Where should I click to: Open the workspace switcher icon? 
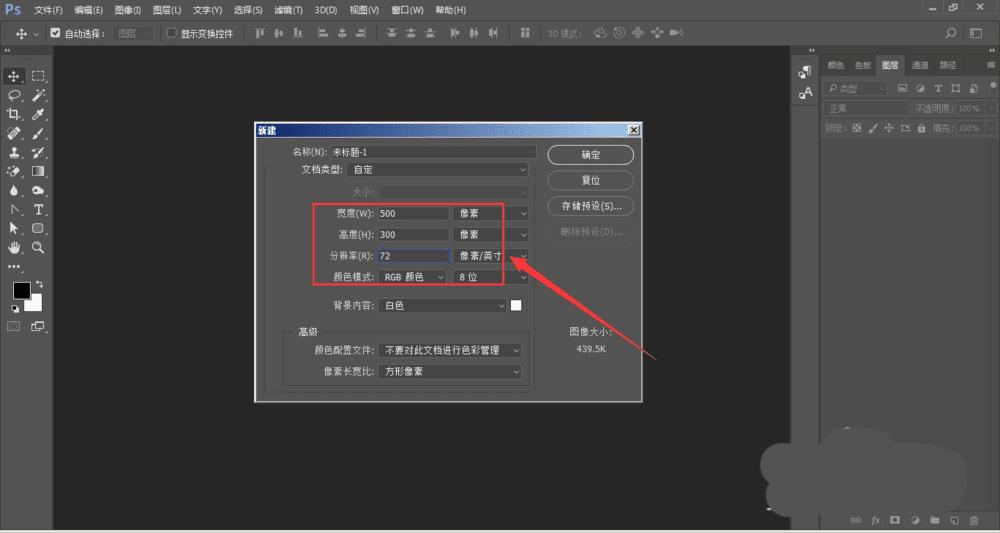[x=975, y=33]
